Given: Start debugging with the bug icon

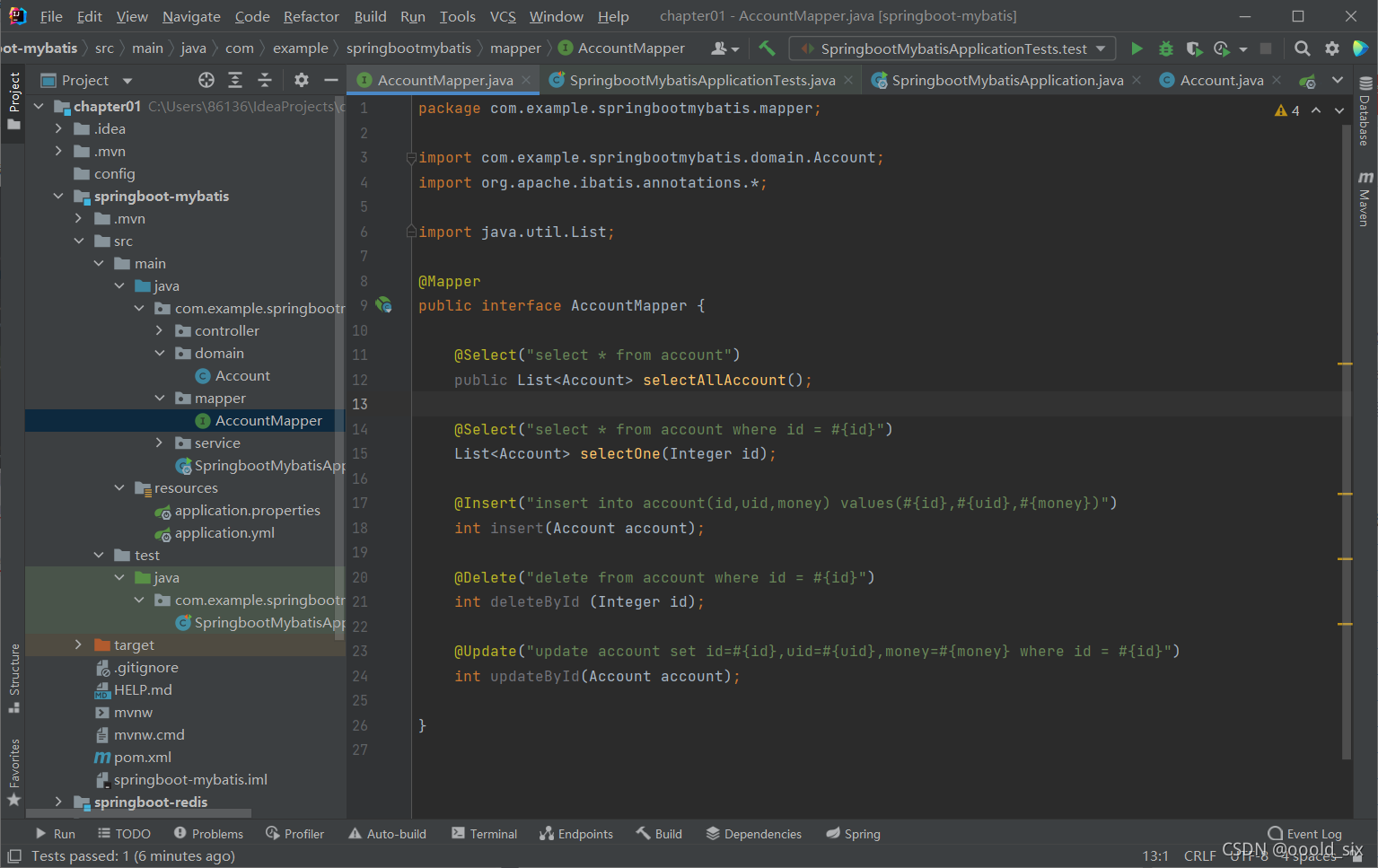Looking at the screenshot, I should click(x=1165, y=48).
